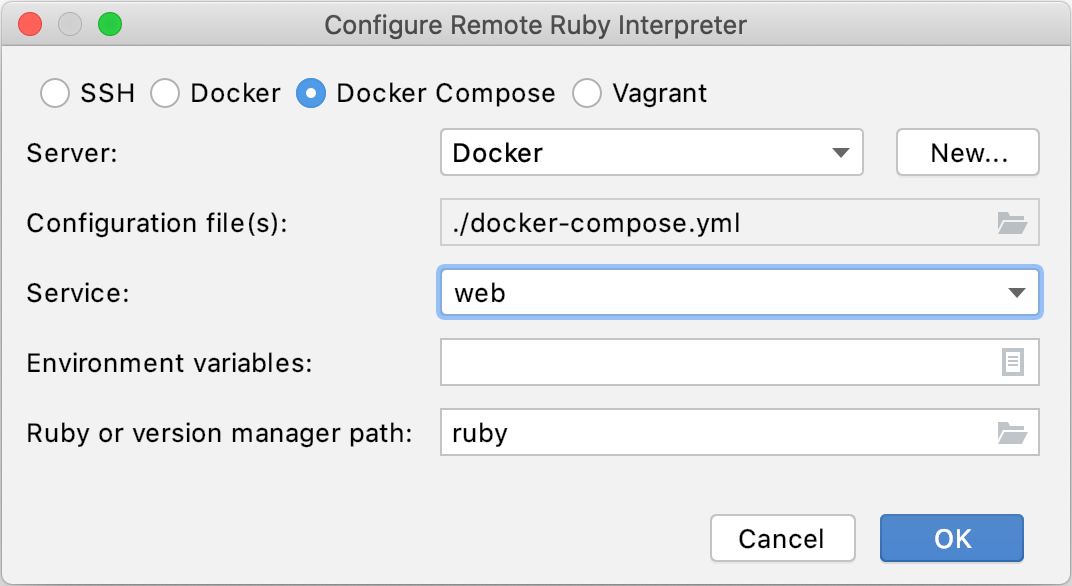This screenshot has width=1072, height=586.
Task: Open the environment variables editor icon
Action: pyautogui.click(x=1012, y=362)
